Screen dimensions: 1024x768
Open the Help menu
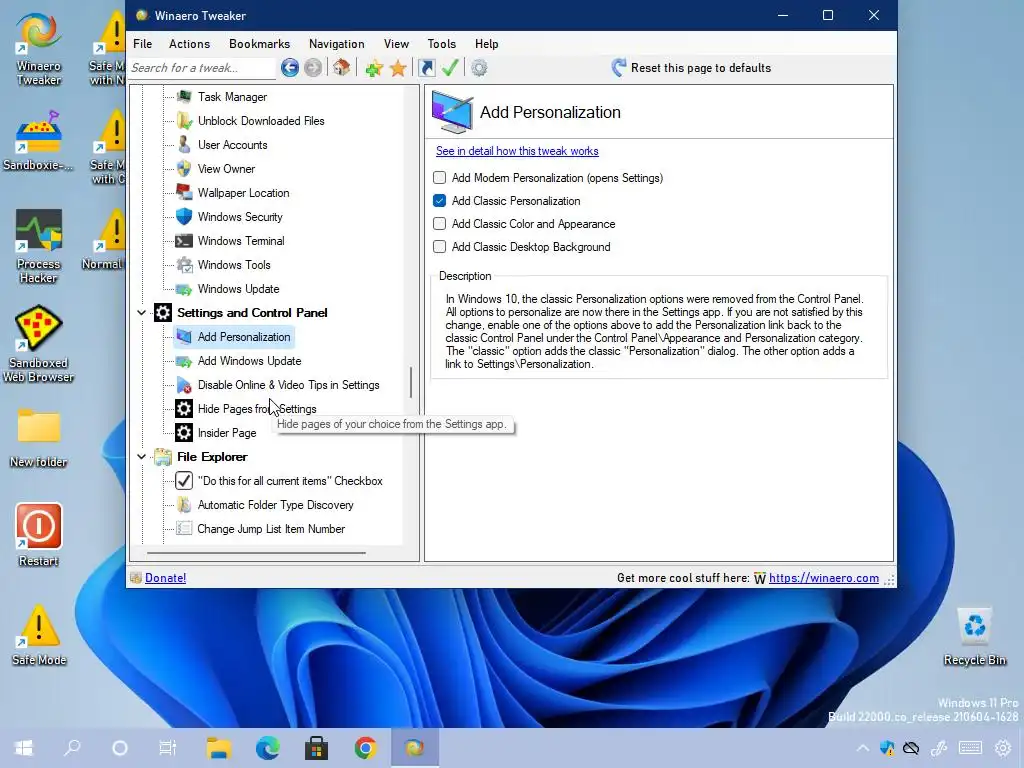(487, 44)
